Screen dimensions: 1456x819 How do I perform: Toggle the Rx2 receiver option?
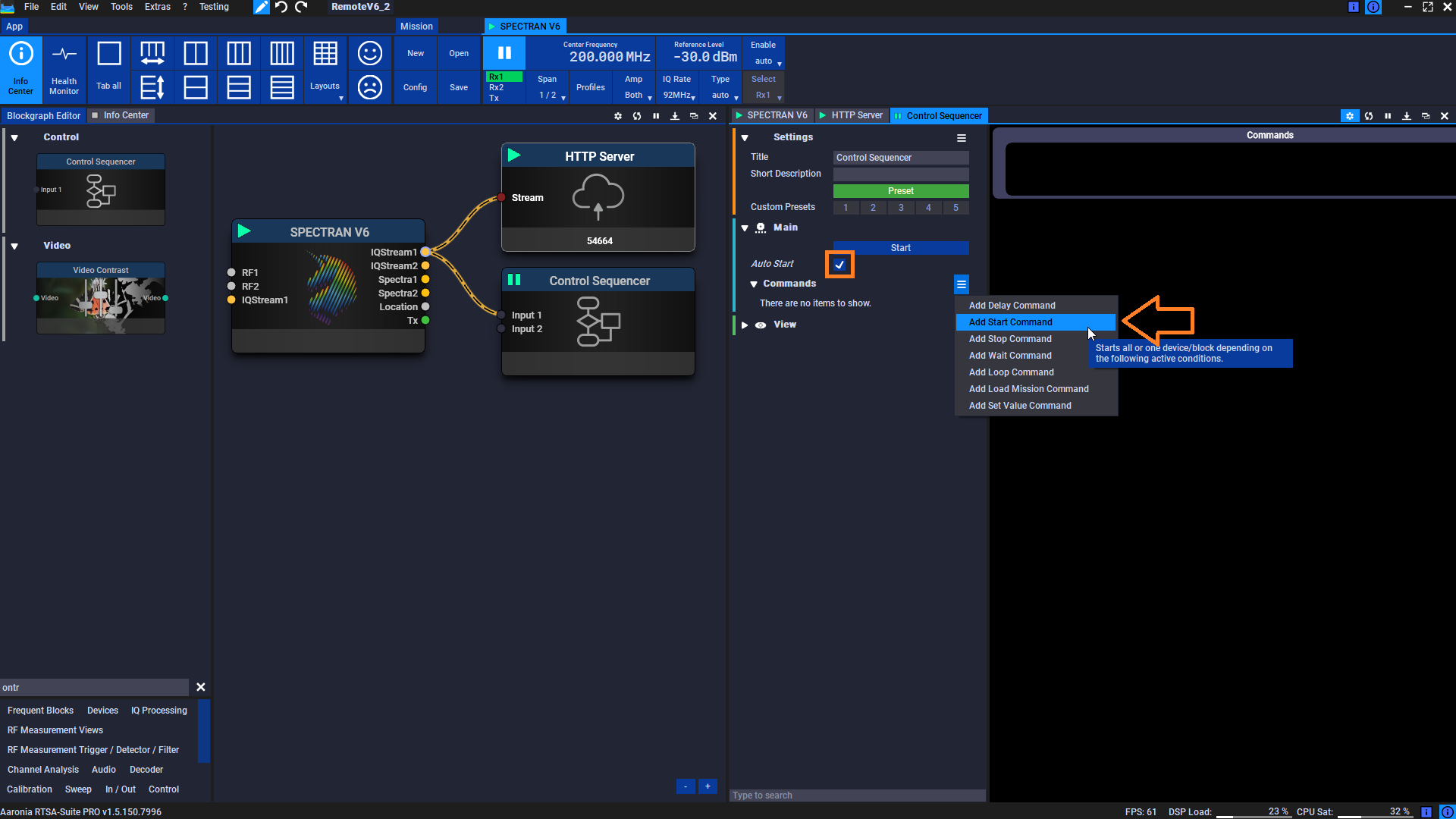(x=497, y=87)
